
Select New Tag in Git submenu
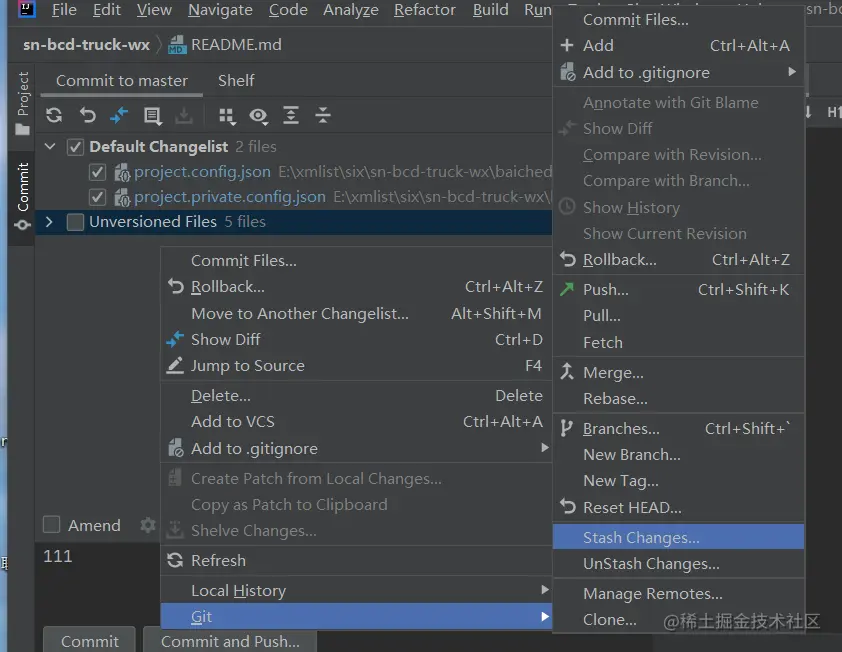[x=678, y=481]
